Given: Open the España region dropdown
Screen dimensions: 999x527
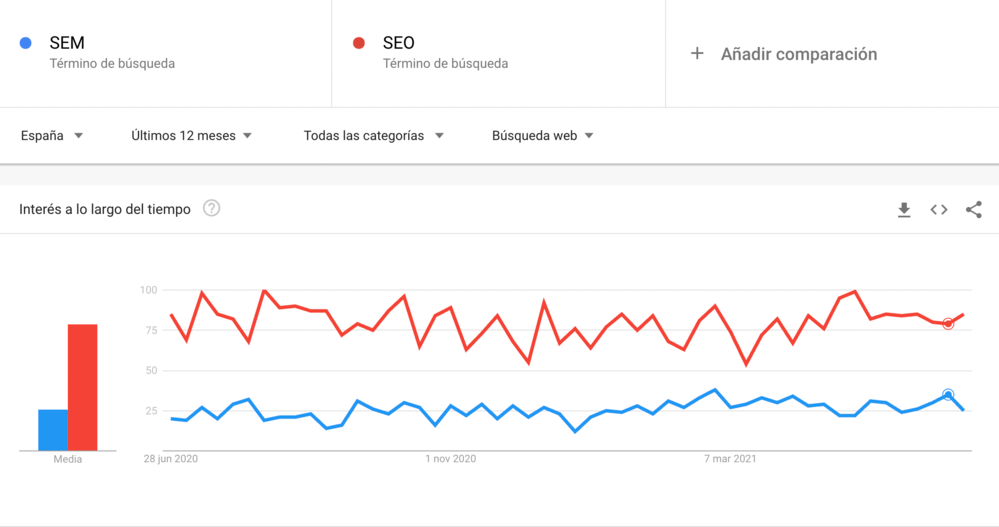Looking at the screenshot, I should point(52,136).
